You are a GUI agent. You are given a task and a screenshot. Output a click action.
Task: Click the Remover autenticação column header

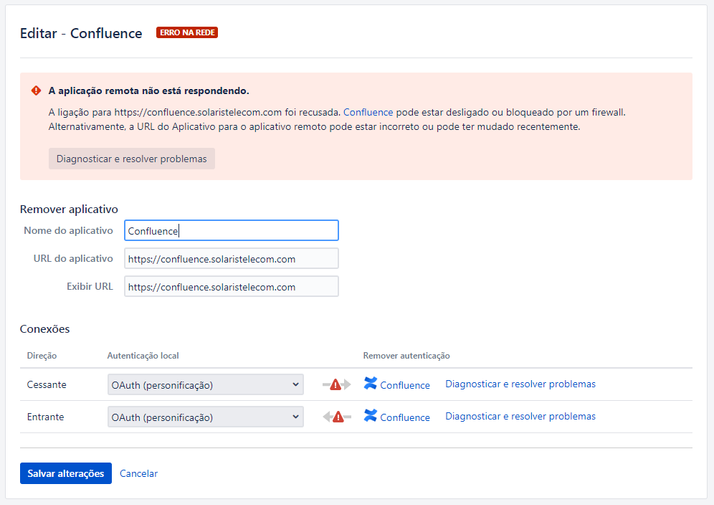[406, 356]
